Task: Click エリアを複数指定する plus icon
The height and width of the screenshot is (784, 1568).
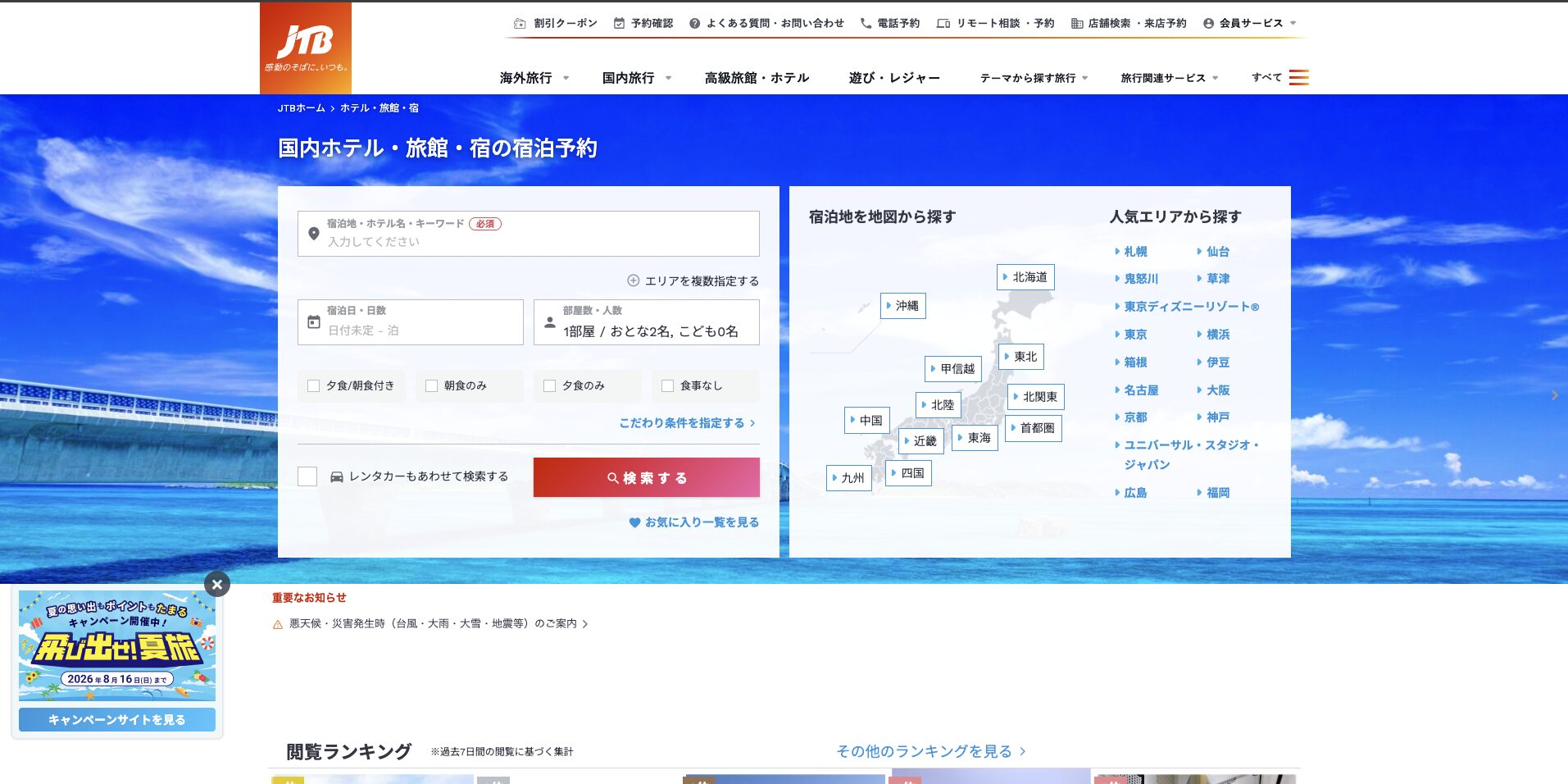Action: coord(633,280)
